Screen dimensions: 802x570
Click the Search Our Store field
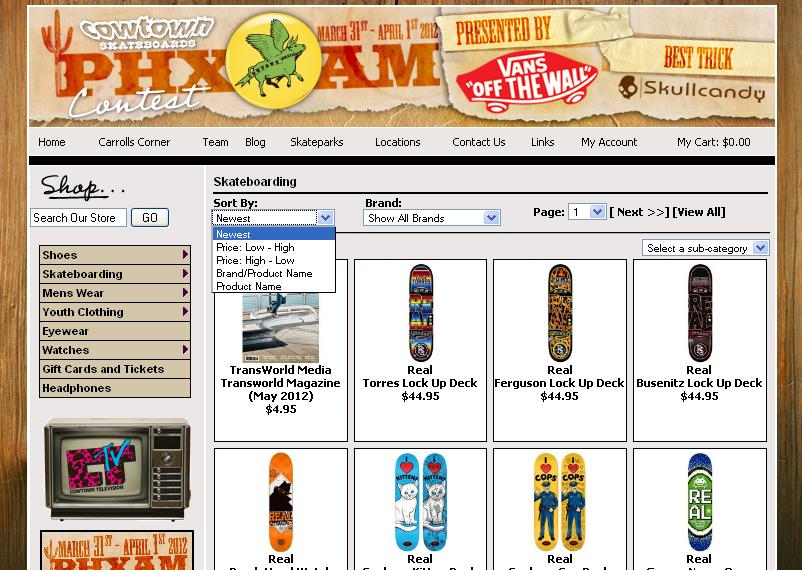pyautogui.click(x=78, y=218)
